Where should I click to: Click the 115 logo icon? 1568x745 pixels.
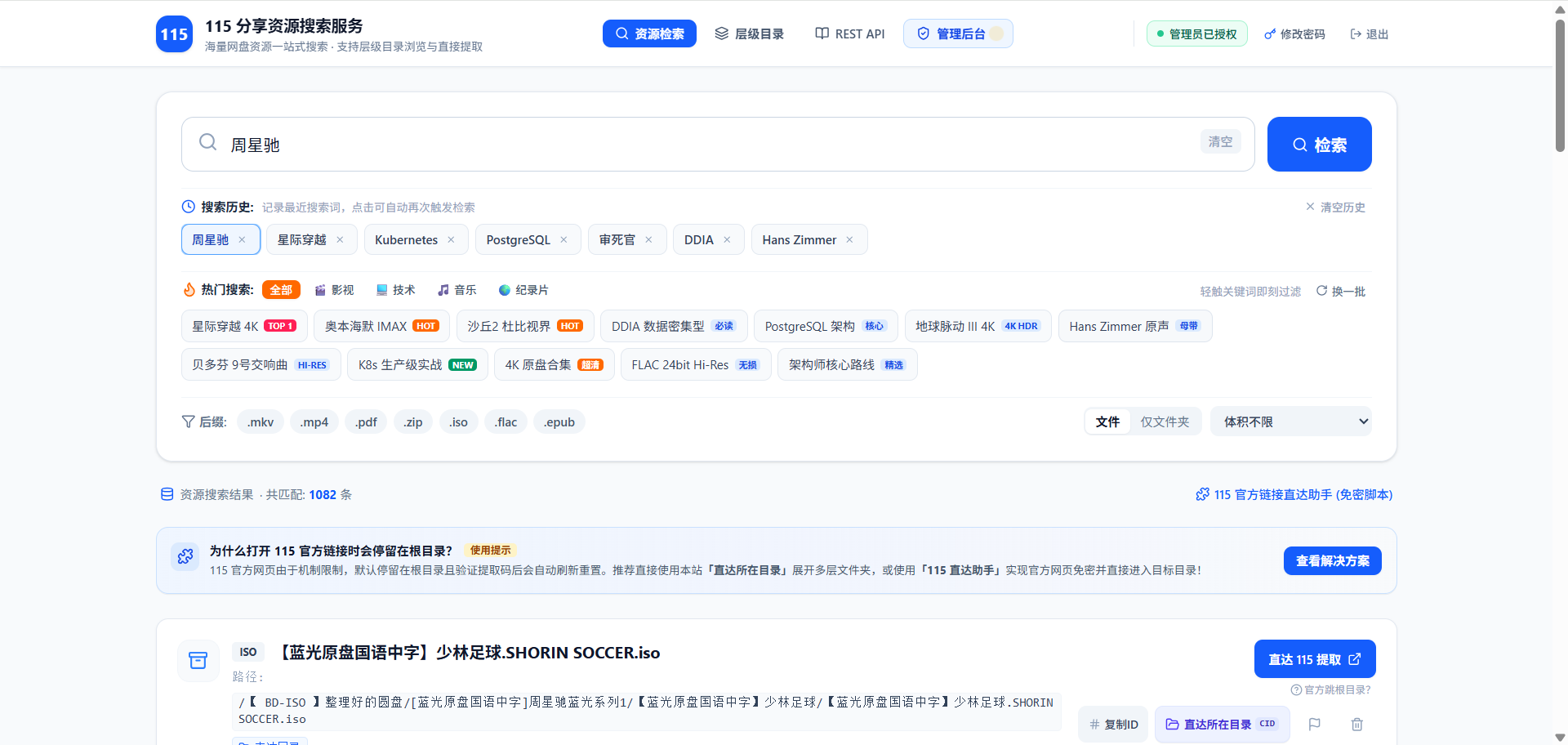174,34
